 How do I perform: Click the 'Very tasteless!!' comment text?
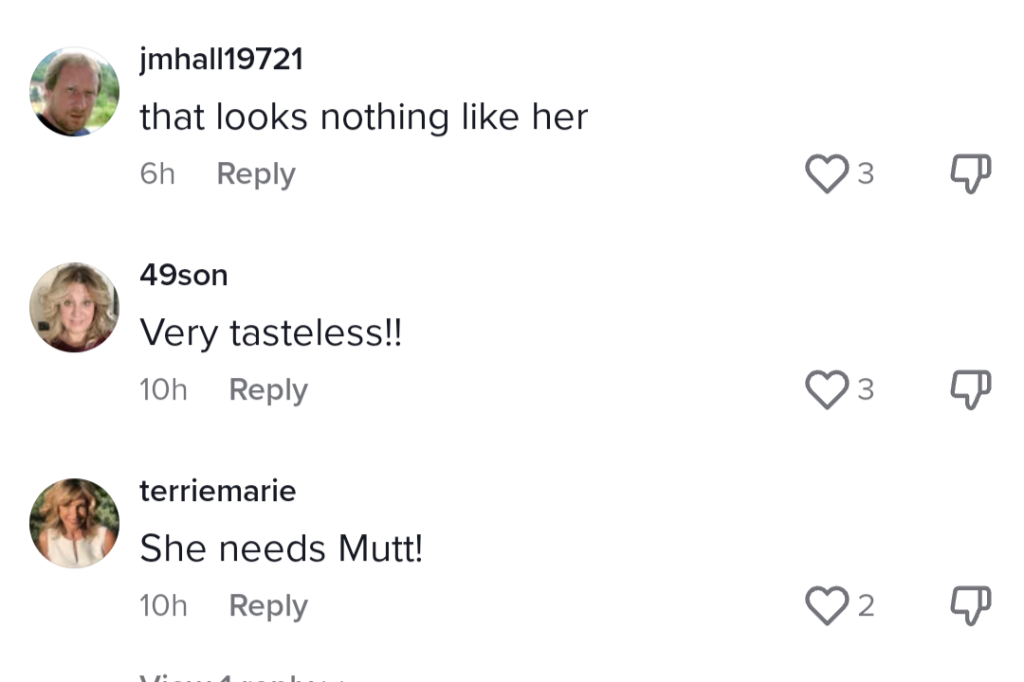pyautogui.click(x=271, y=333)
